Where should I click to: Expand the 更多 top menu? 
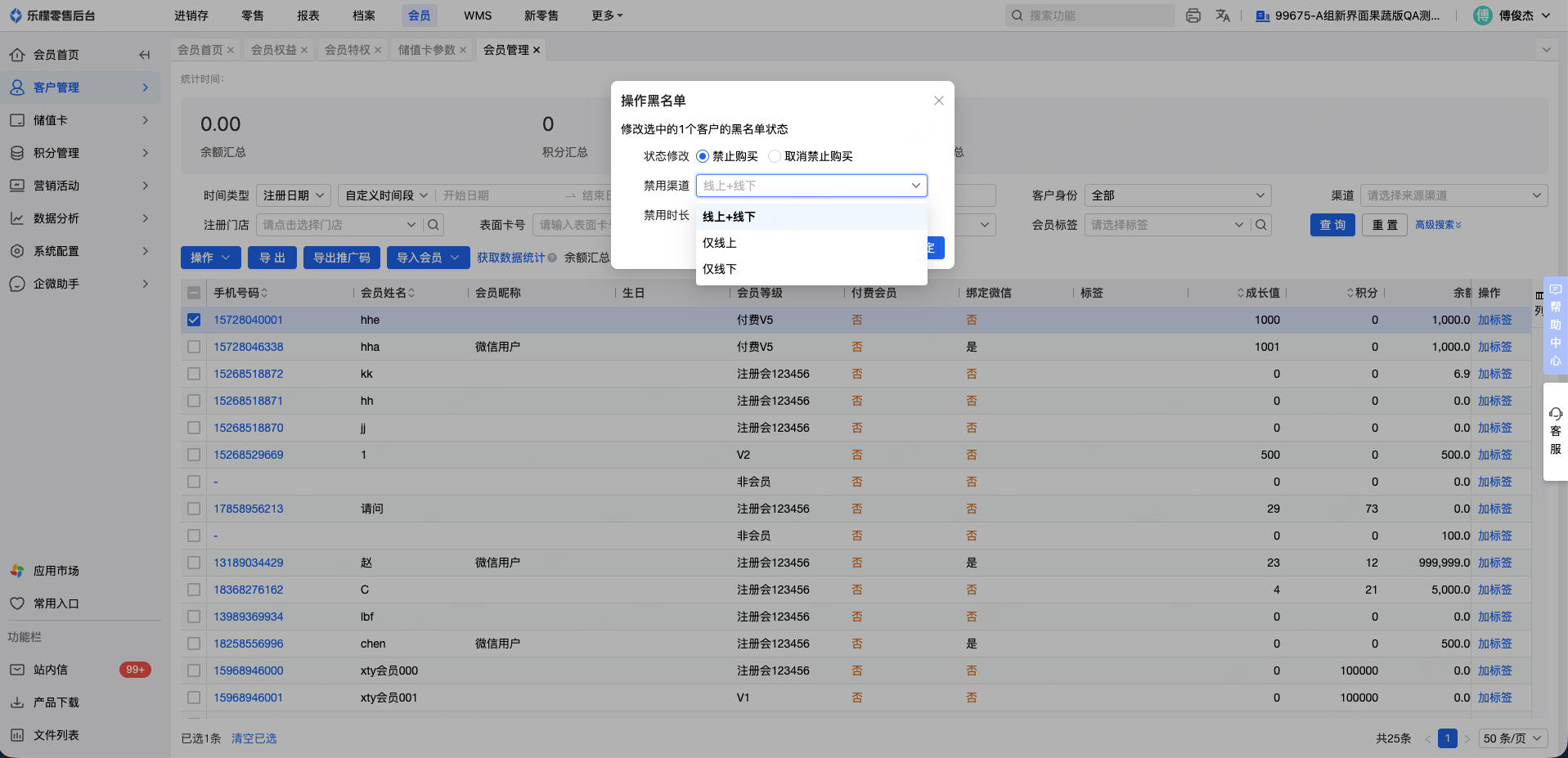tap(607, 16)
